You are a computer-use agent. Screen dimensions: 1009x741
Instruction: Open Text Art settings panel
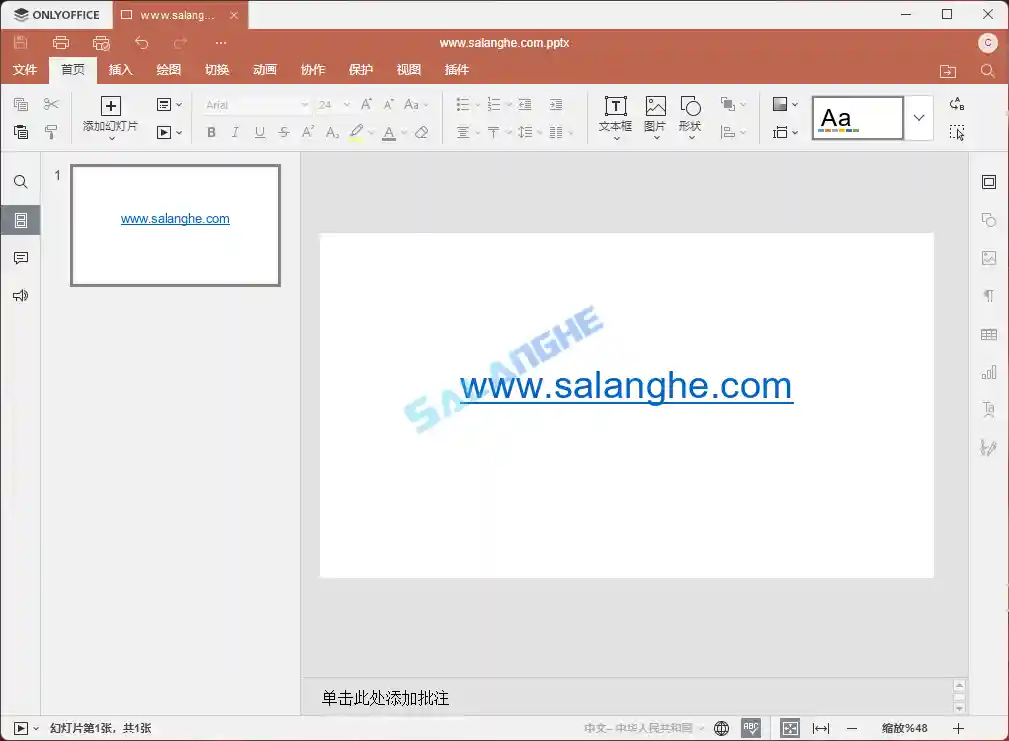click(x=988, y=409)
